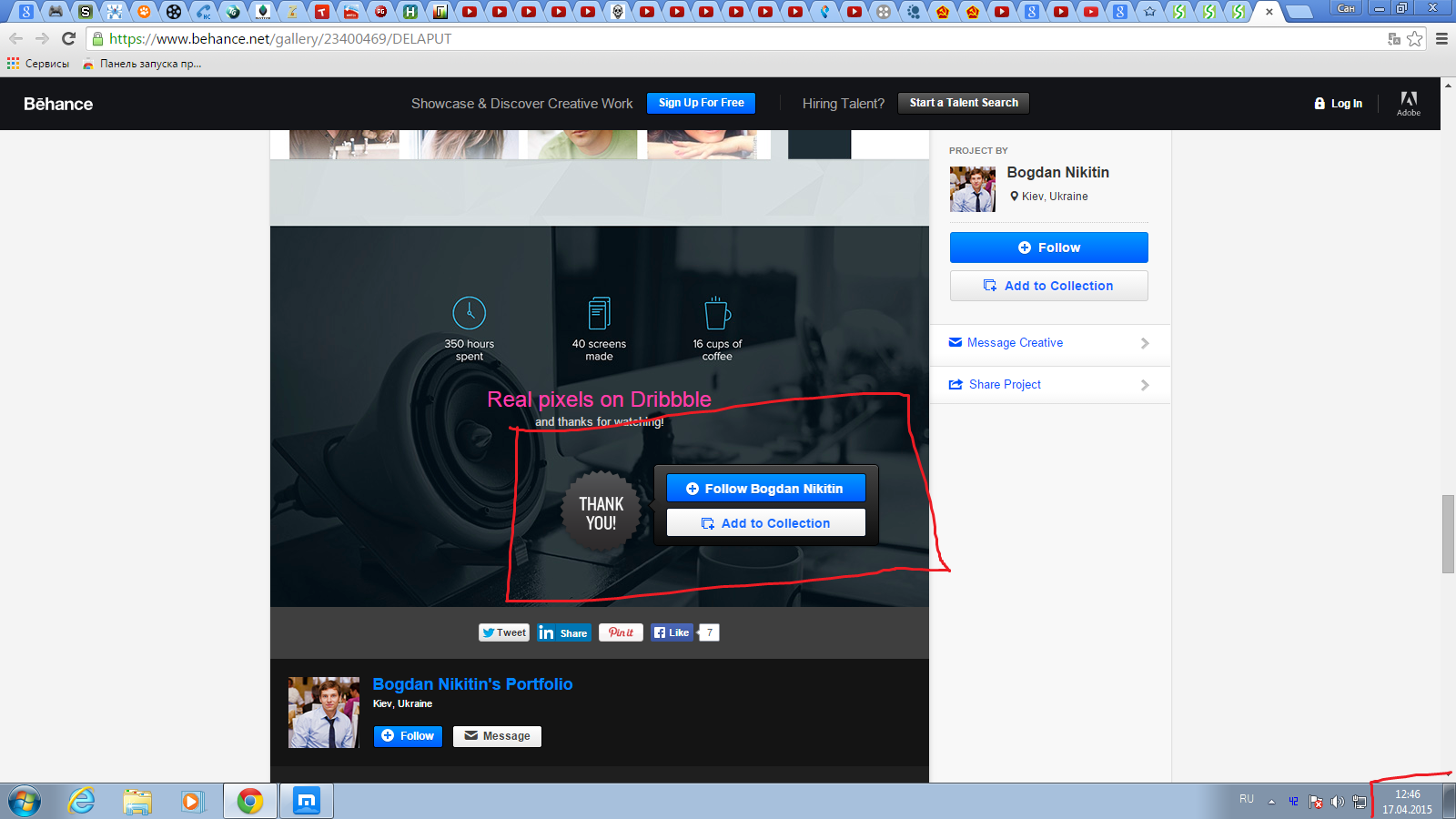Image resolution: width=1456 pixels, height=819 pixels.
Task: Switch to the red T icon tab
Action: (321, 11)
